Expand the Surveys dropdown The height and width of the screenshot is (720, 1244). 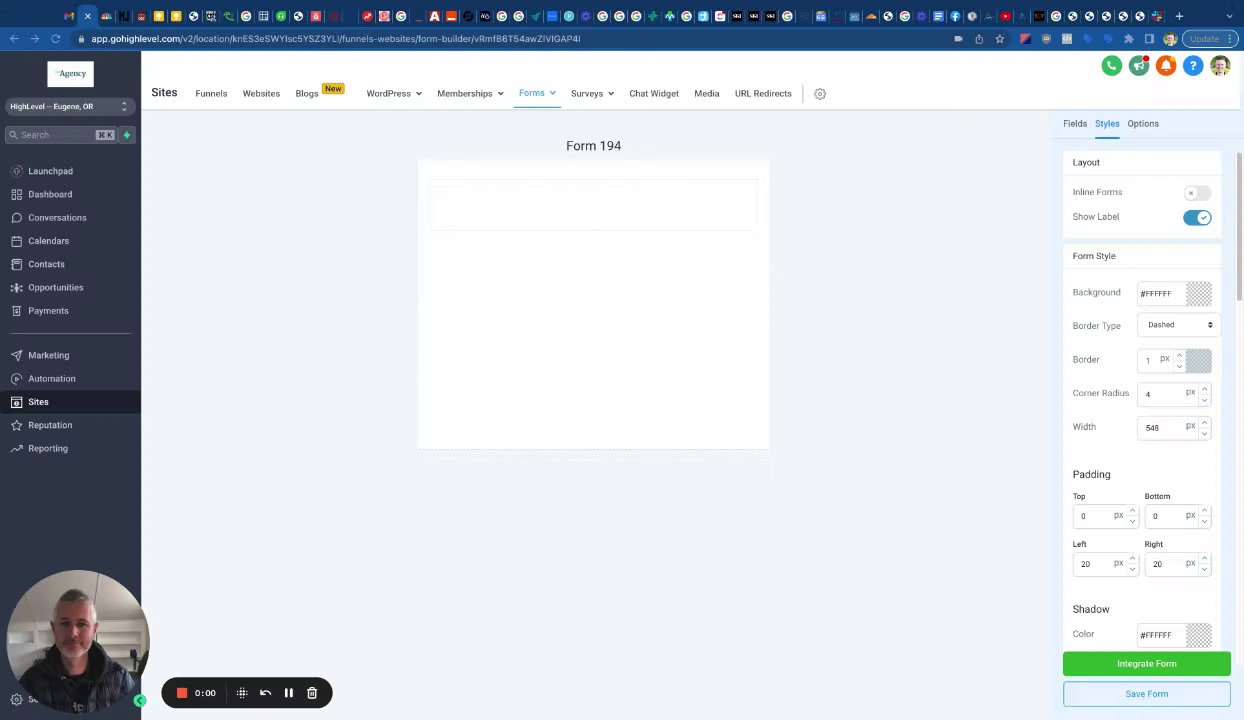point(592,94)
